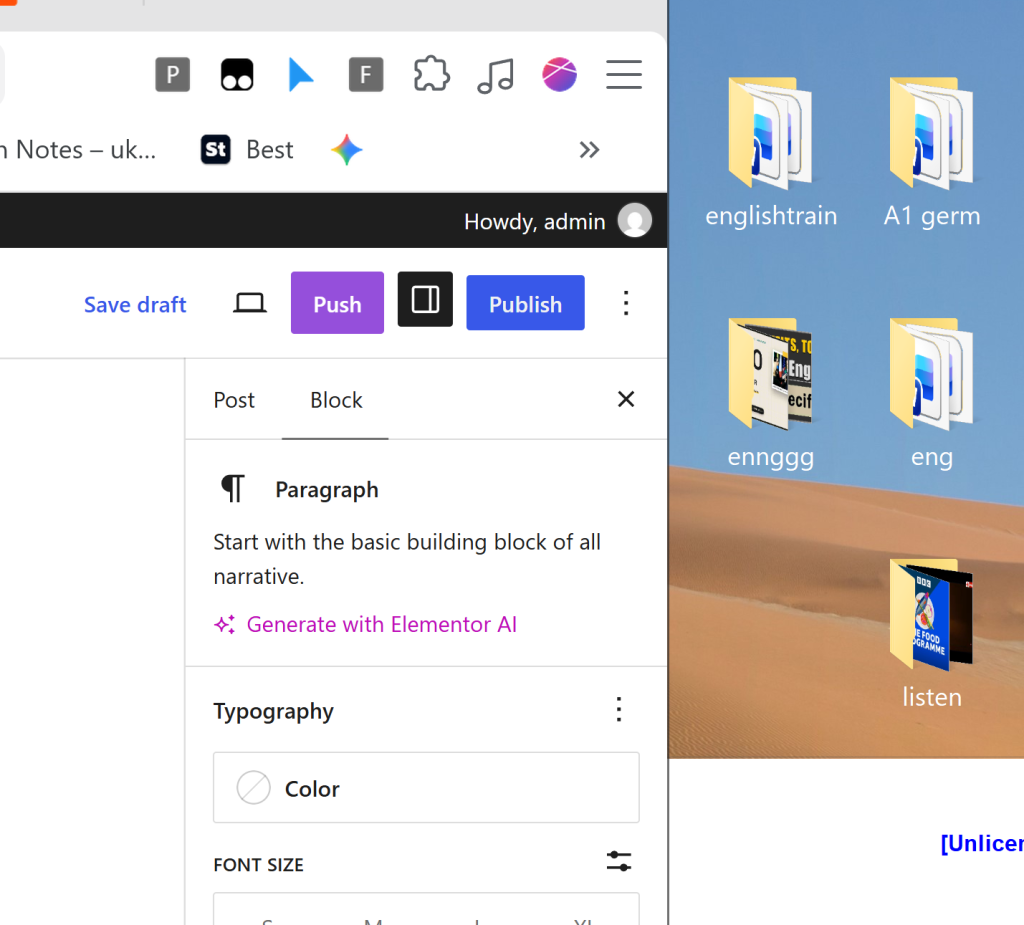Open the text Color picker
The height and width of the screenshot is (925, 1024).
pyautogui.click(x=426, y=788)
